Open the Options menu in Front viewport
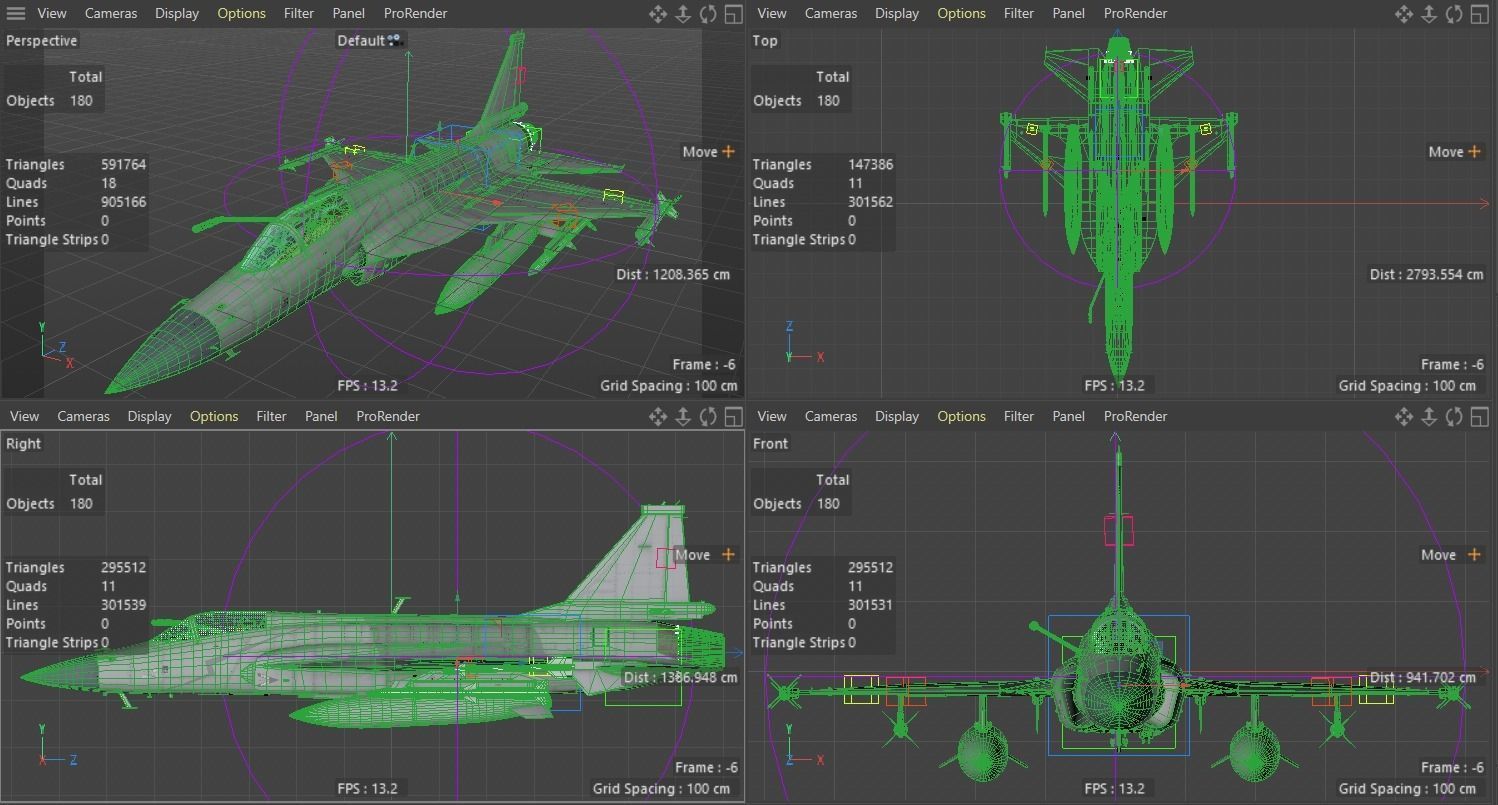The image size is (1498, 805). [961, 416]
